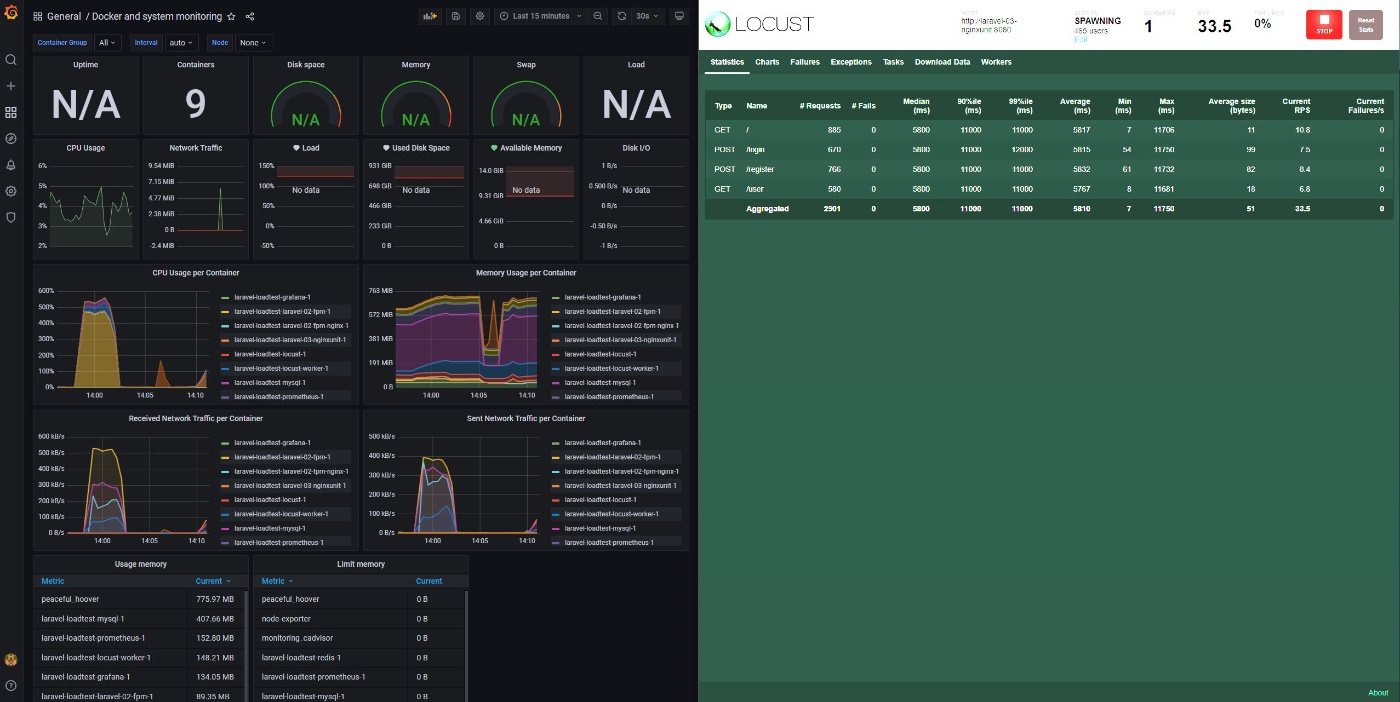Click the red STOP button in Locust
The height and width of the screenshot is (702, 1400).
coord(1324,25)
